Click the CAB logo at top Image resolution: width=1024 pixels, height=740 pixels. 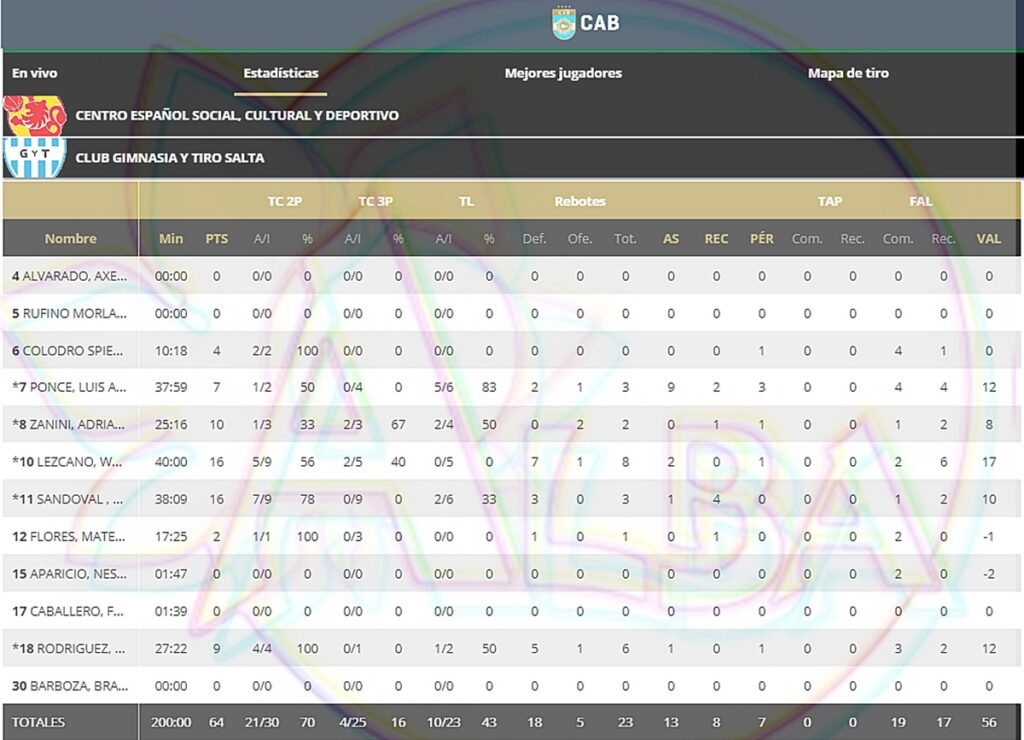click(586, 22)
